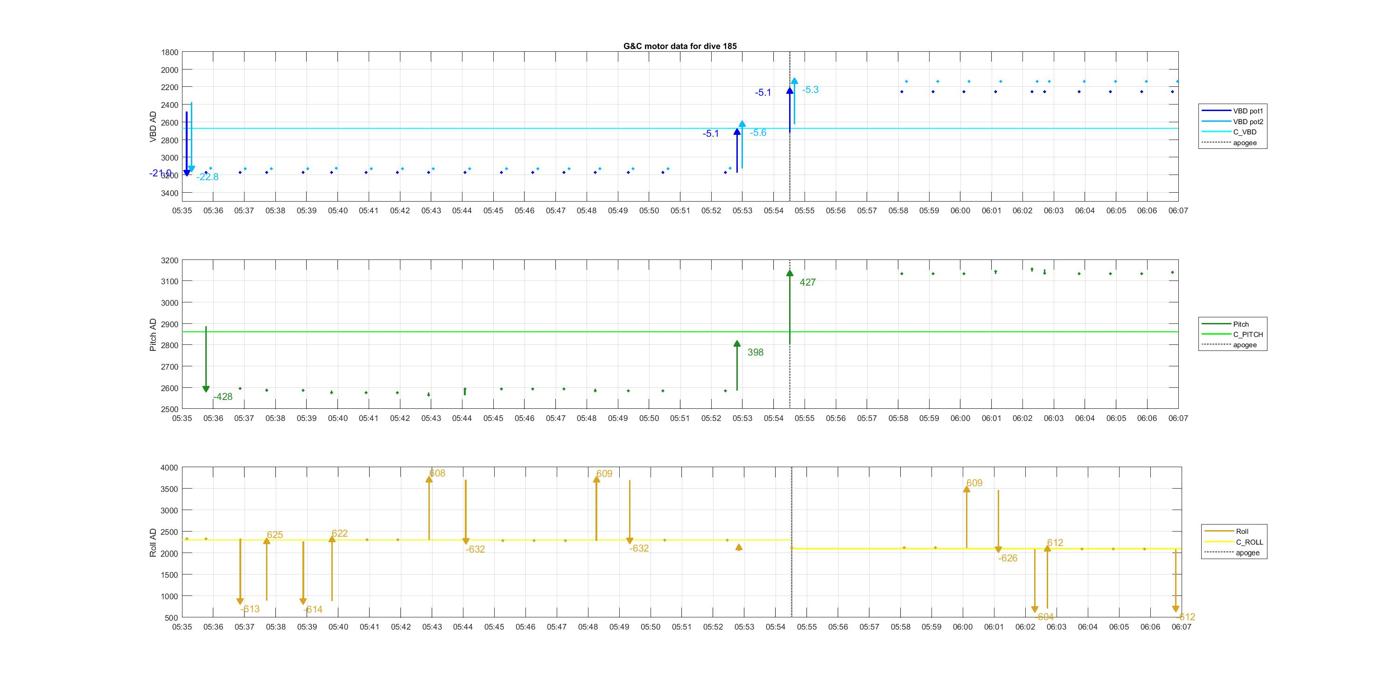The height and width of the screenshot is (693, 1400).
Task: Click the '-613' roll data label
Action: pyautogui.click(x=250, y=609)
